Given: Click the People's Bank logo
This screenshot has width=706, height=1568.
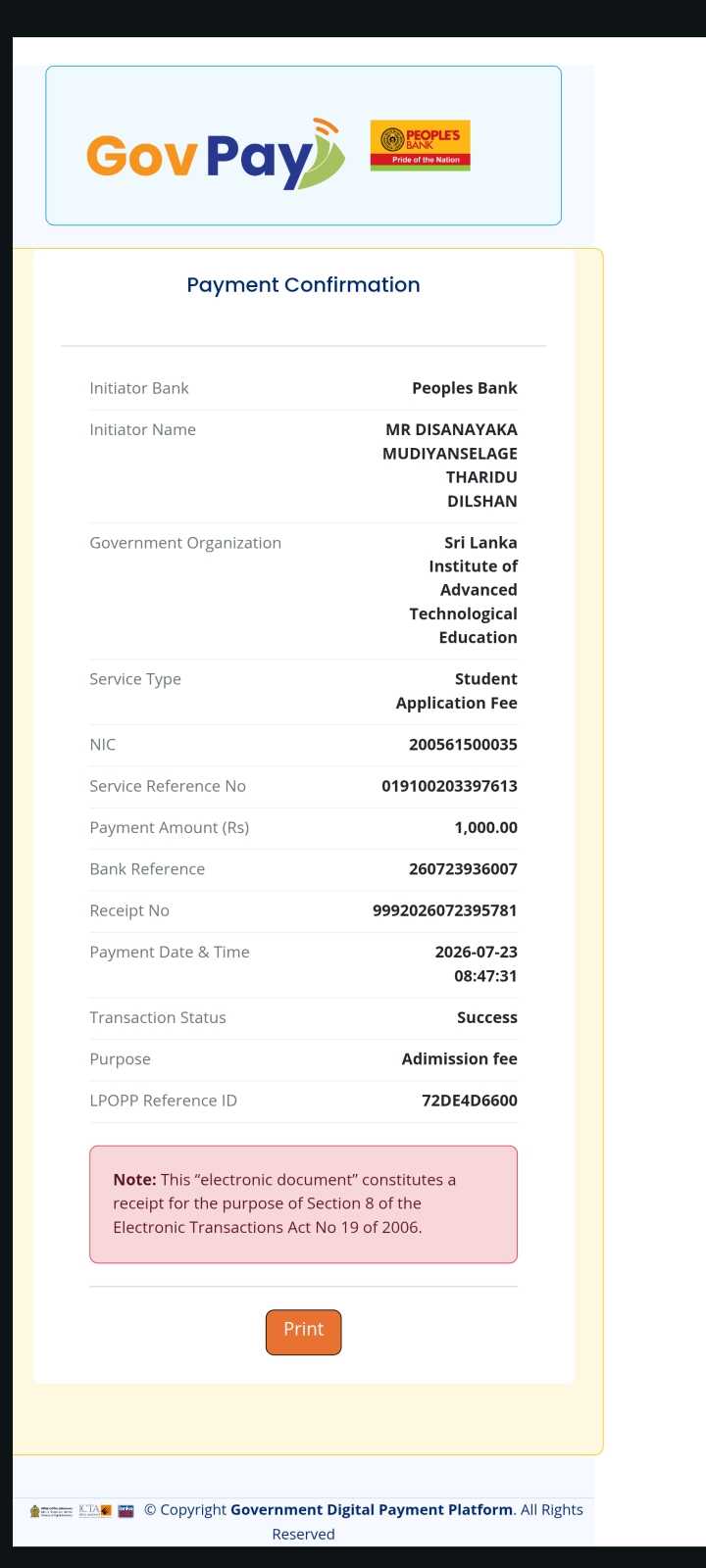Looking at the screenshot, I should 420,145.
